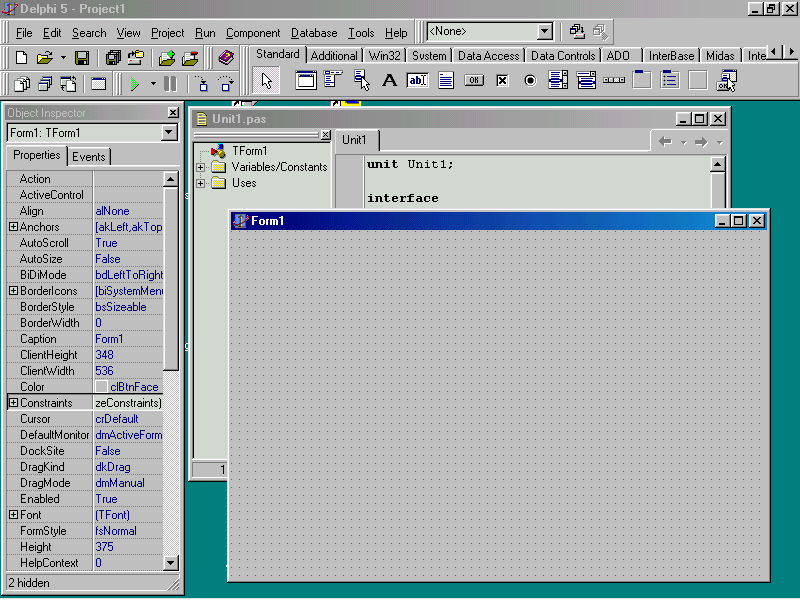800x600 pixels.
Task: Select the Memo component icon
Action: click(x=446, y=80)
